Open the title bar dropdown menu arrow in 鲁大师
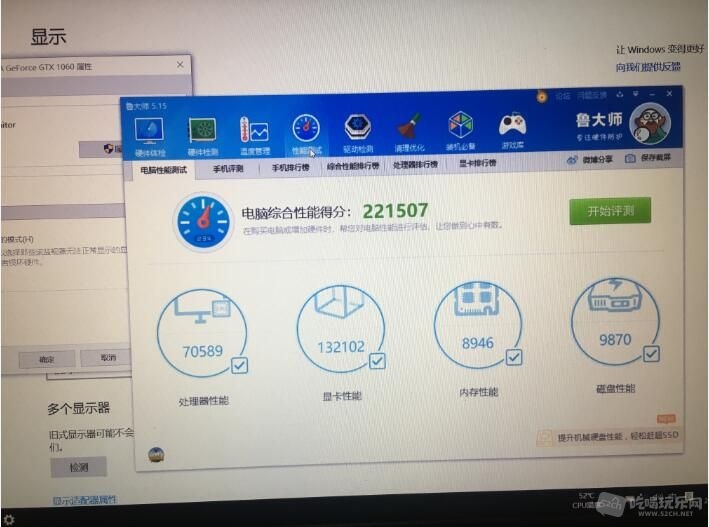This screenshot has width=709, height=527. tap(635, 94)
